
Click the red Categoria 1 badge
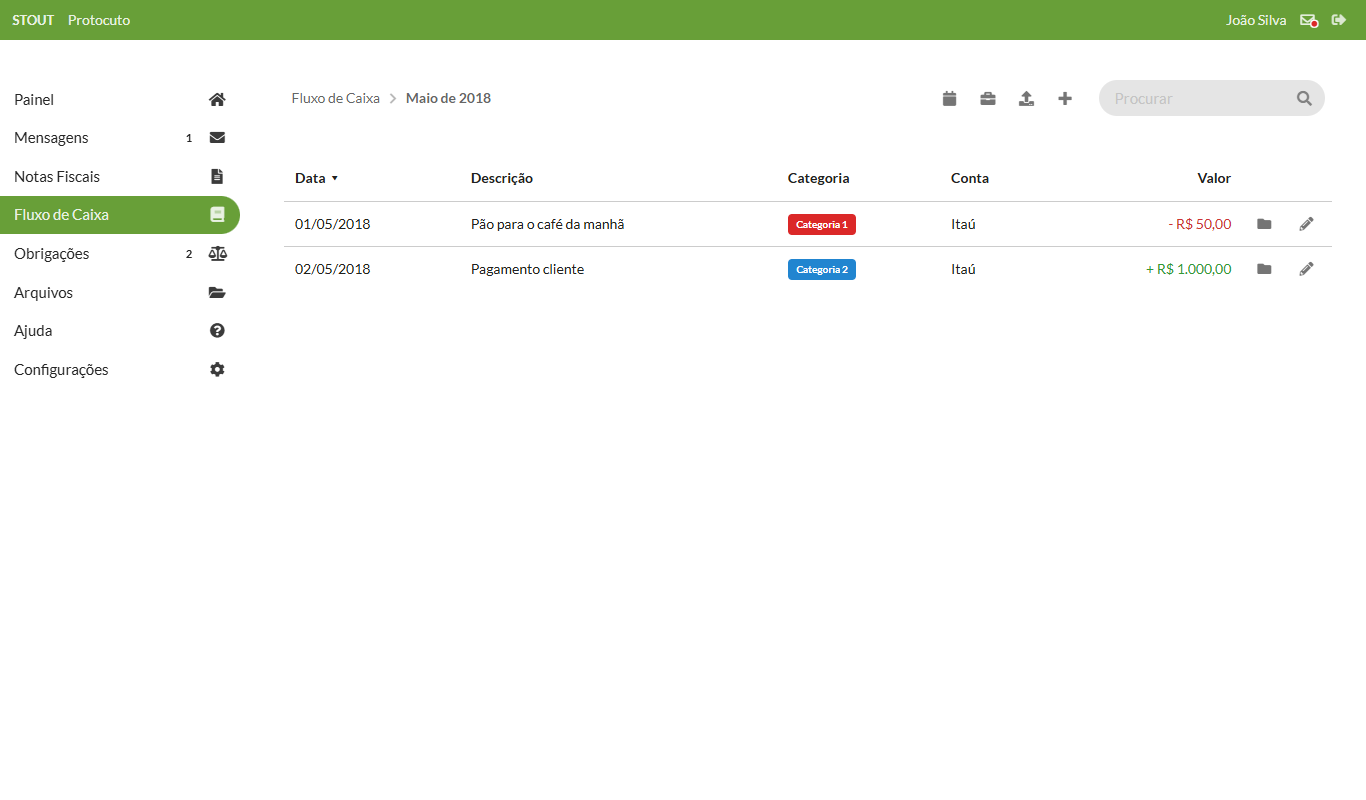click(821, 224)
